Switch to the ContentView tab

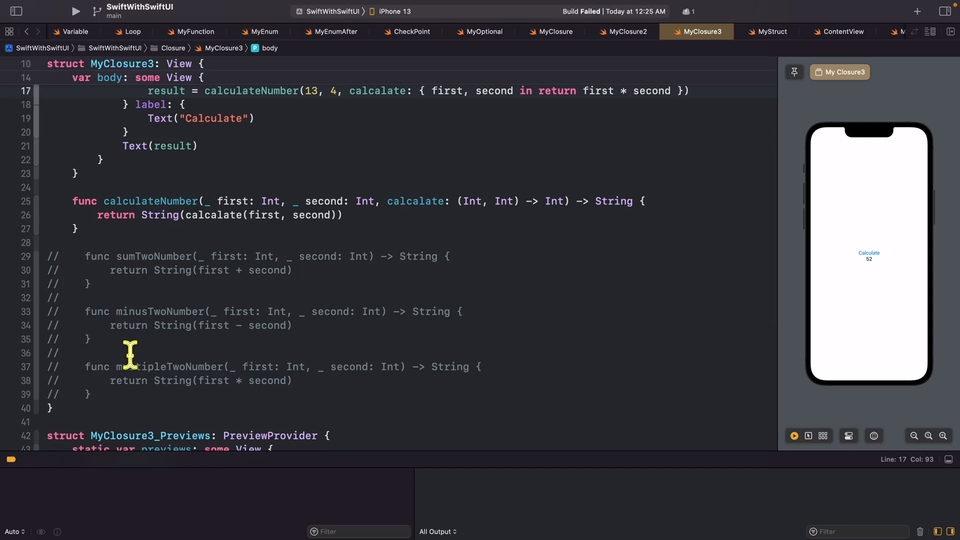click(x=839, y=31)
